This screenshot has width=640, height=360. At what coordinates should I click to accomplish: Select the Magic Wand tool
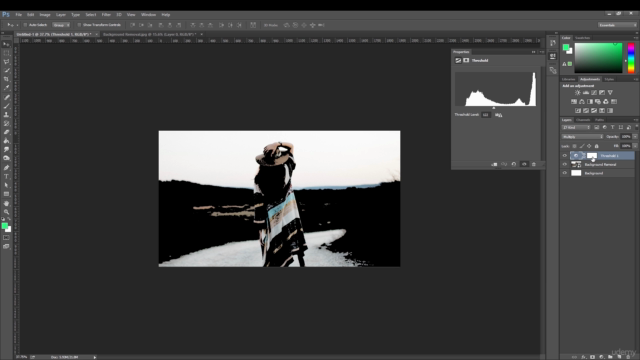click(x=6, y=71)
